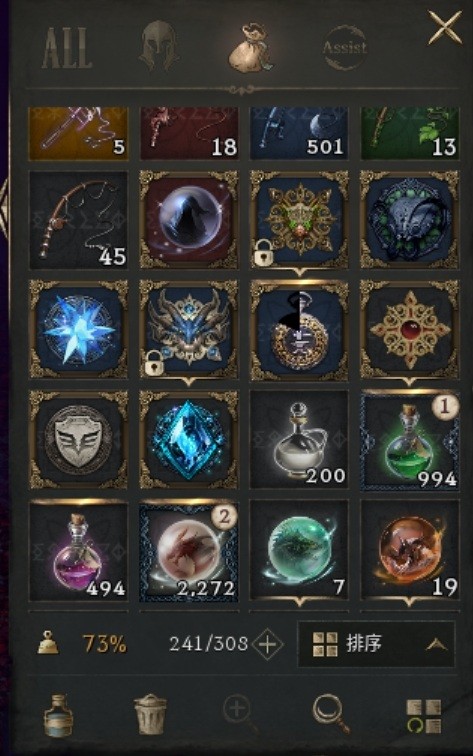This screenshot has width=473, height=756.
Task: Select the pouch bag items tab
Action: pyautogui.click(x=250, y=48)
